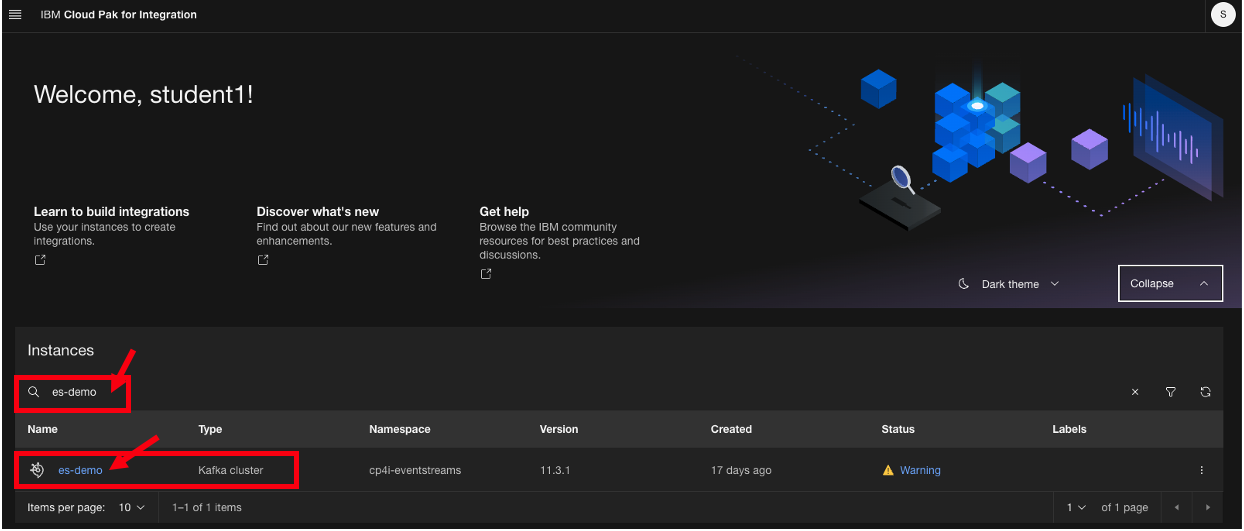Open the page number selector dropdown
The image size is (1244, 531).
click(x=1075, y=508)
